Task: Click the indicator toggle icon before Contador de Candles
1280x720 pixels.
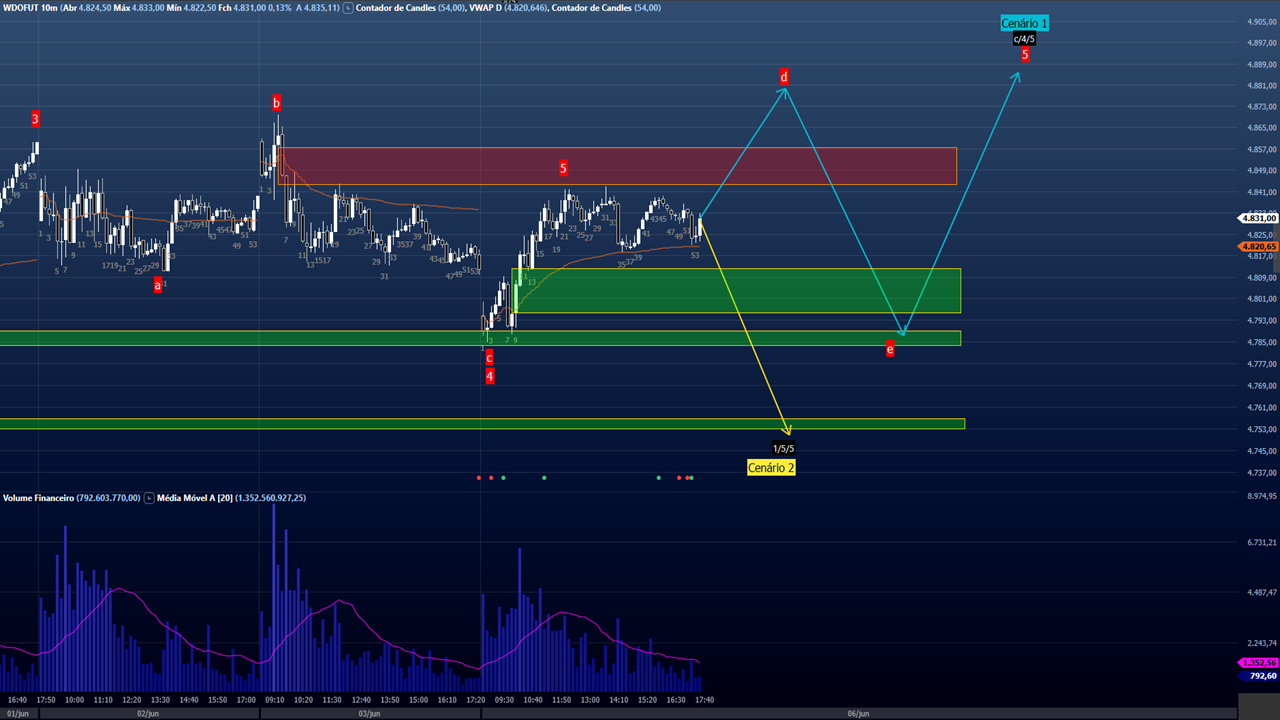Action: tap(347, 8)
